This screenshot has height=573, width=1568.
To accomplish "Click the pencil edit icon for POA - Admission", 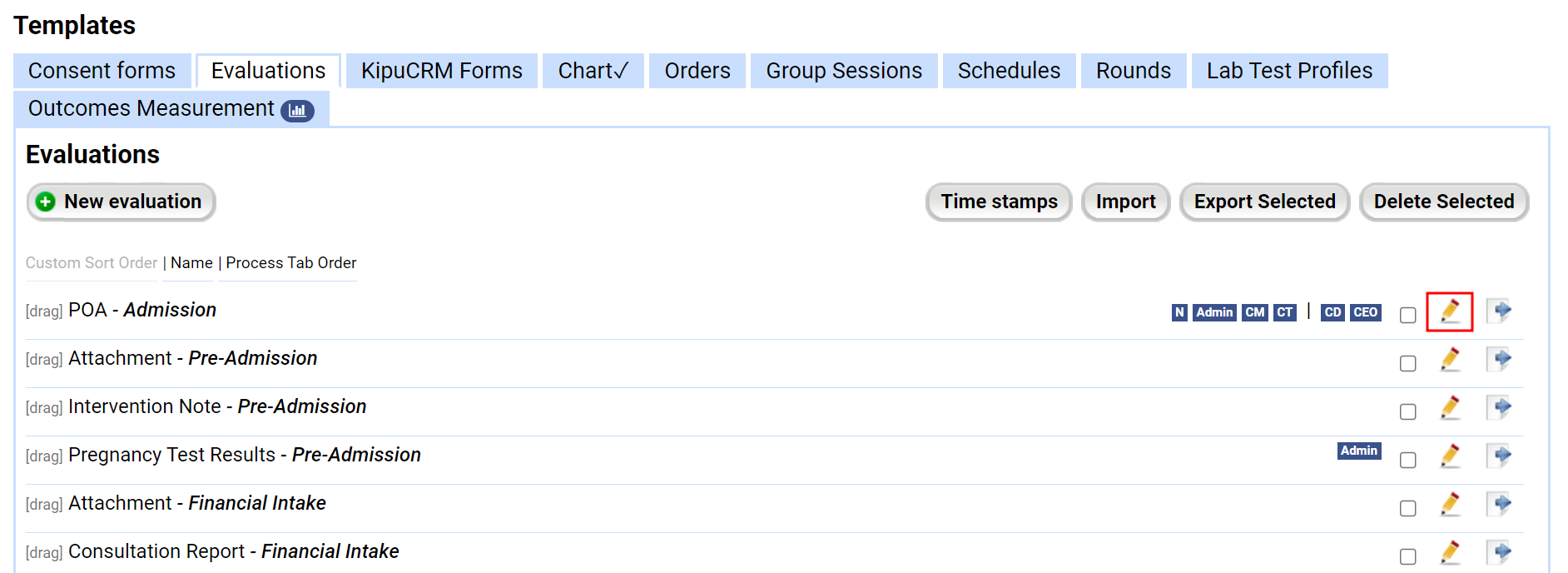I will coord(1450,311).
